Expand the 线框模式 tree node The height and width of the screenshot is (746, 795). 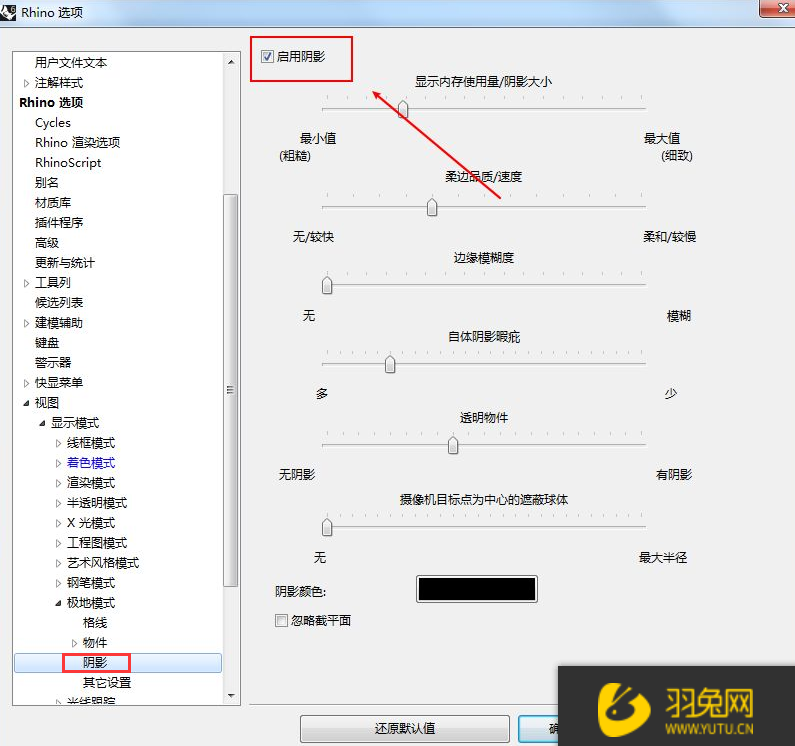(58, 443)
